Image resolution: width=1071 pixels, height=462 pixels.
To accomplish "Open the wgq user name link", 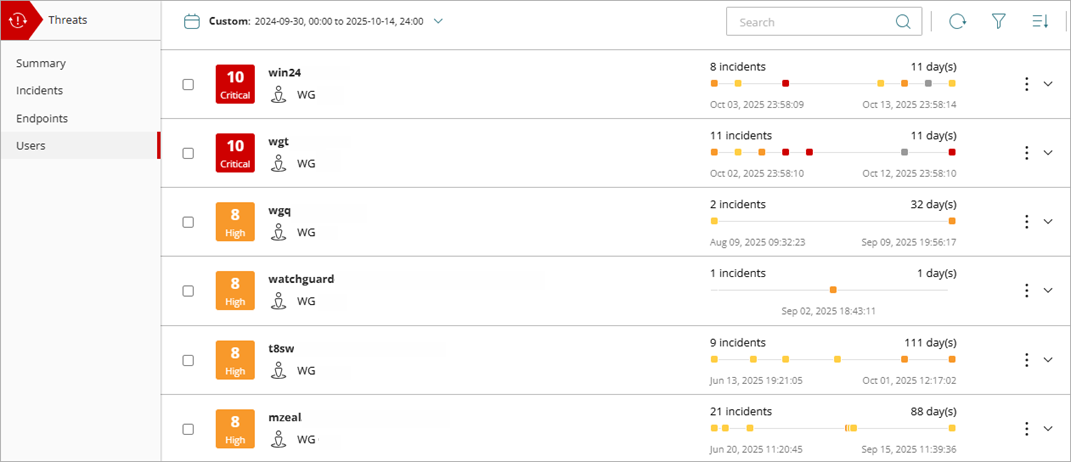I will [x=280, y=210].
